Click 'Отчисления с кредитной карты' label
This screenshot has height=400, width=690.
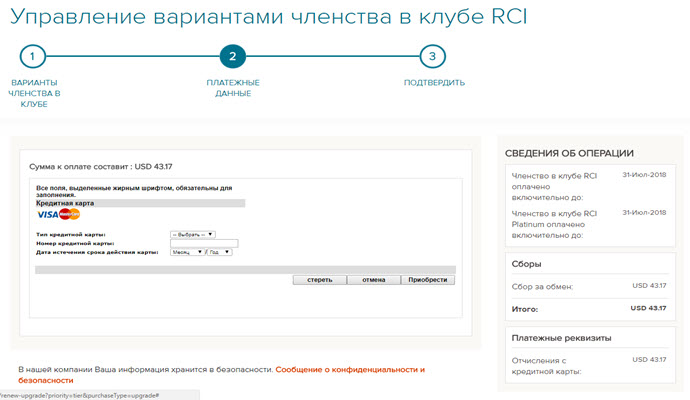(x=547, y=366)
